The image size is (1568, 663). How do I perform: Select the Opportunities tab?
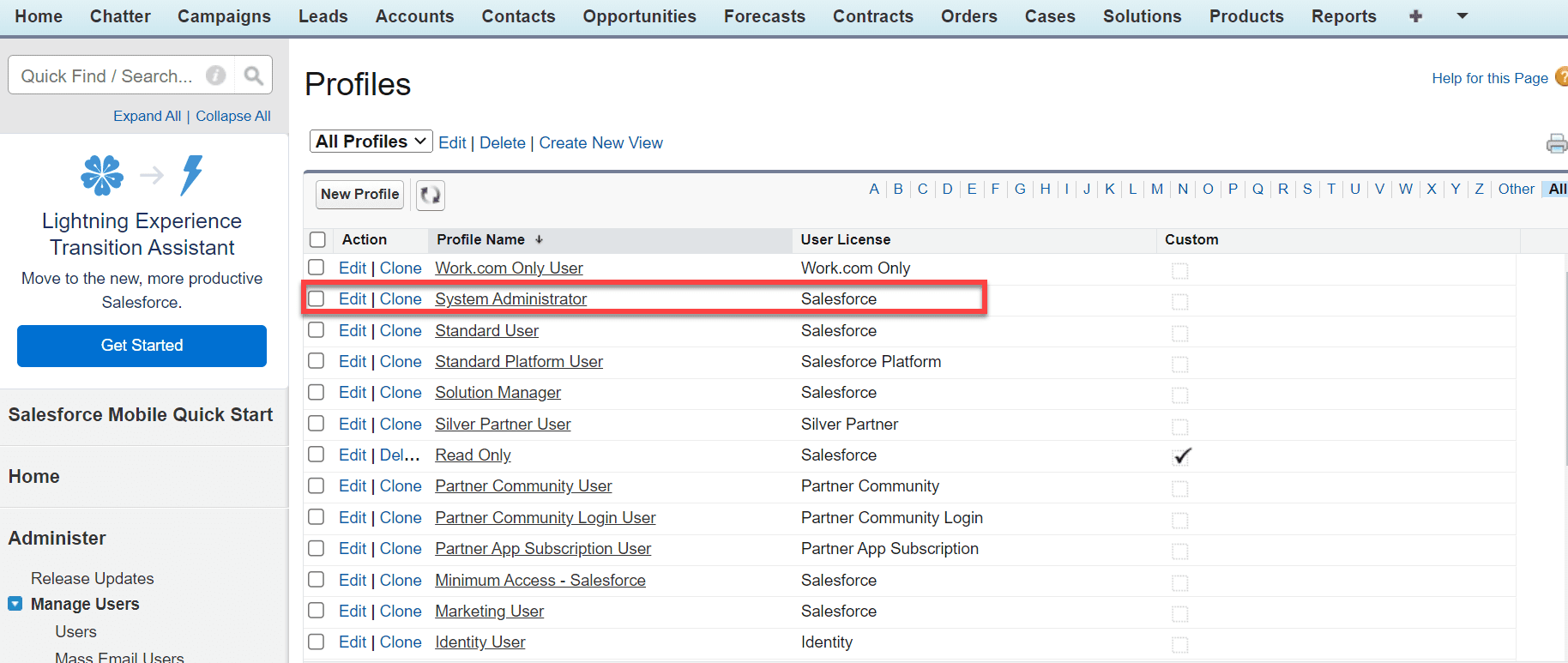point(639,16)
